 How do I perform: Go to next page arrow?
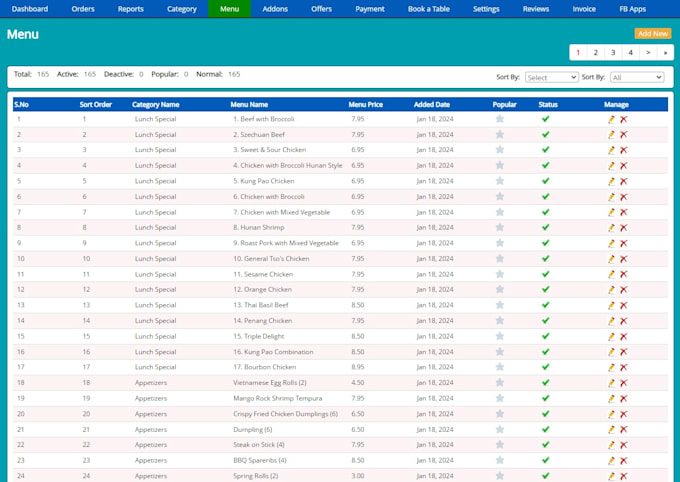tap(648, 52)
